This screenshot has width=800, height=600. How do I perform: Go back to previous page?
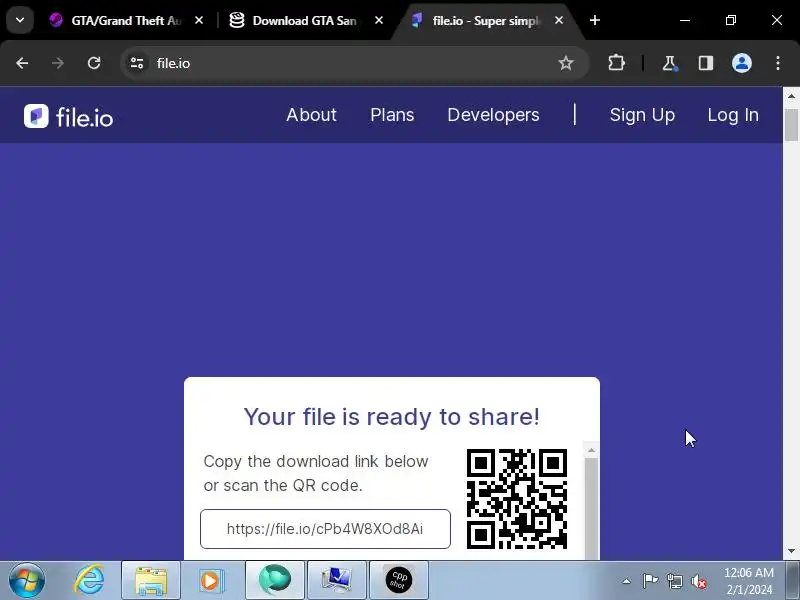(x=22, y=63)
